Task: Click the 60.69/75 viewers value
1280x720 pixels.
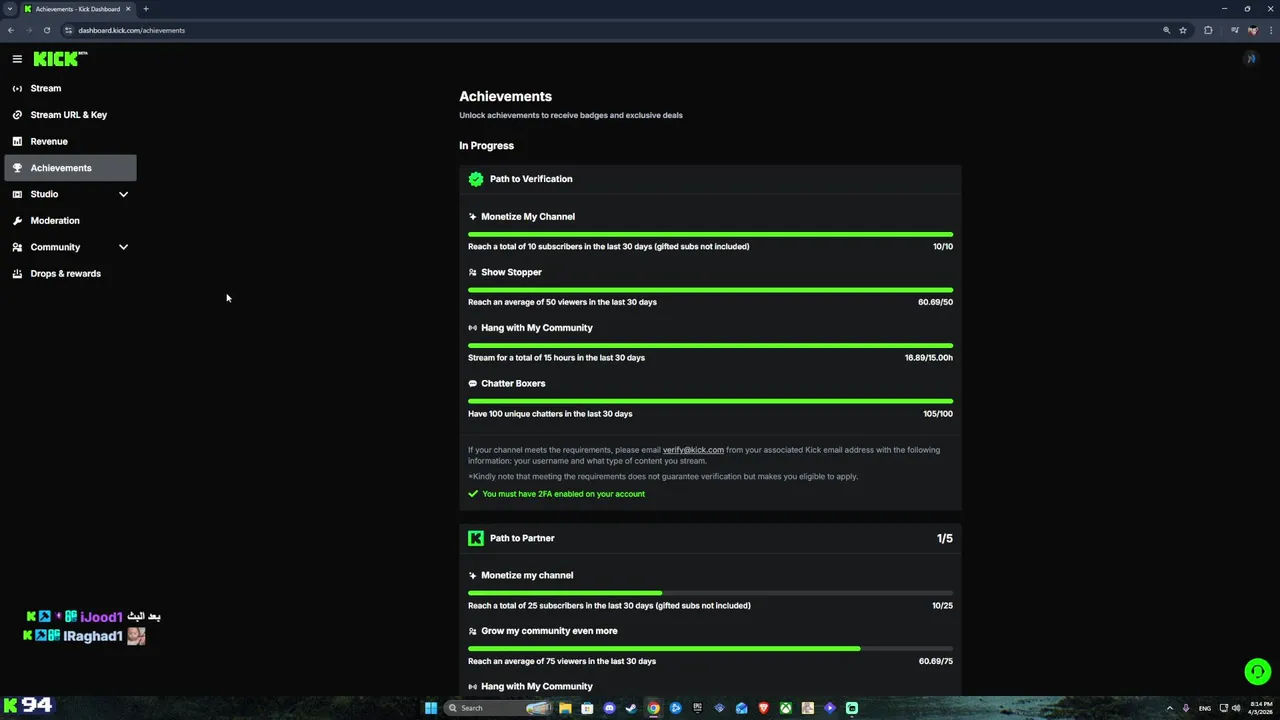Action: tap(935, 661)
